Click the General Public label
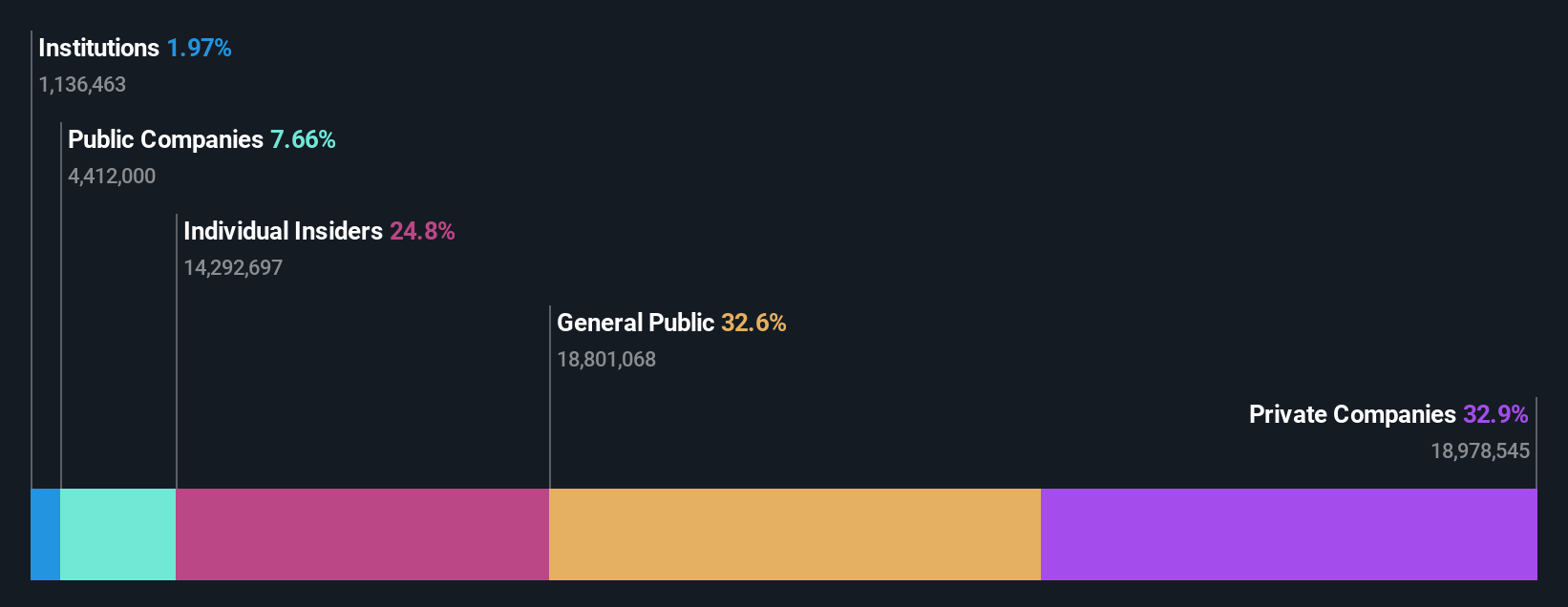1568x607 pixels. pyautogui.click(x=636, y=323)
